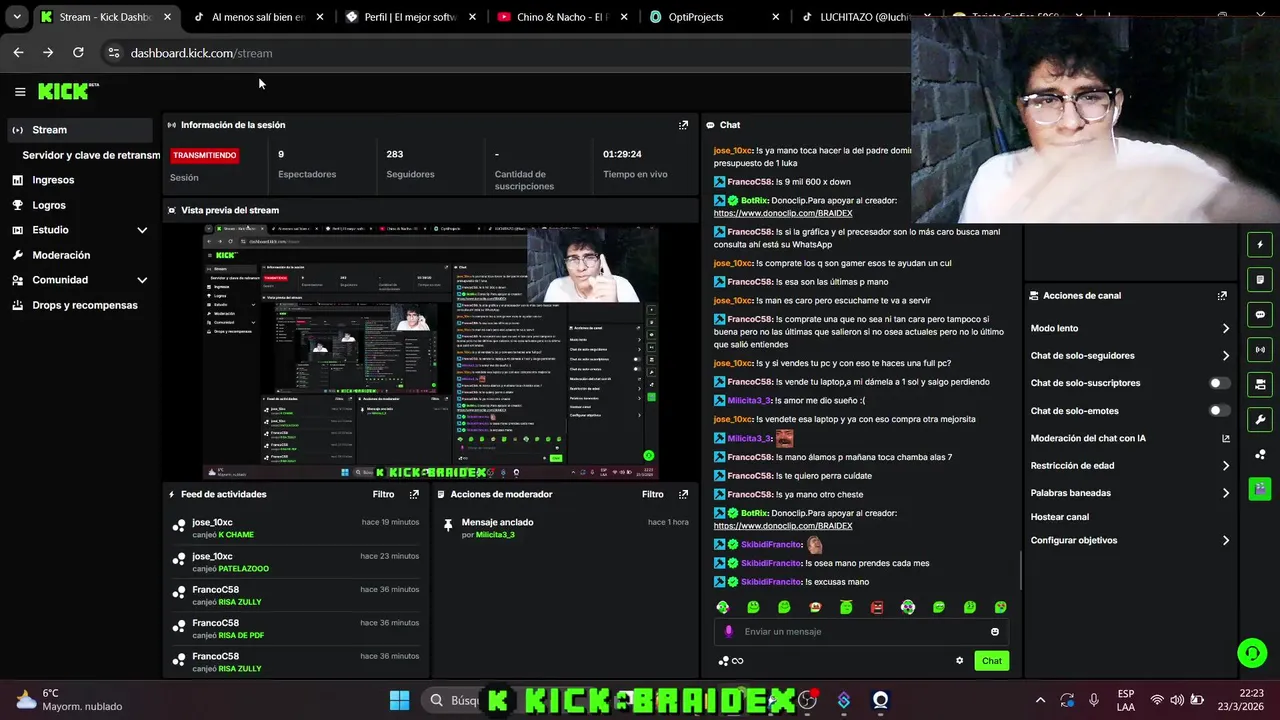Open the Kick hamburger menu
Image resolution: width=1280 pixels, height=720 pixels.
tap(20, 91)
